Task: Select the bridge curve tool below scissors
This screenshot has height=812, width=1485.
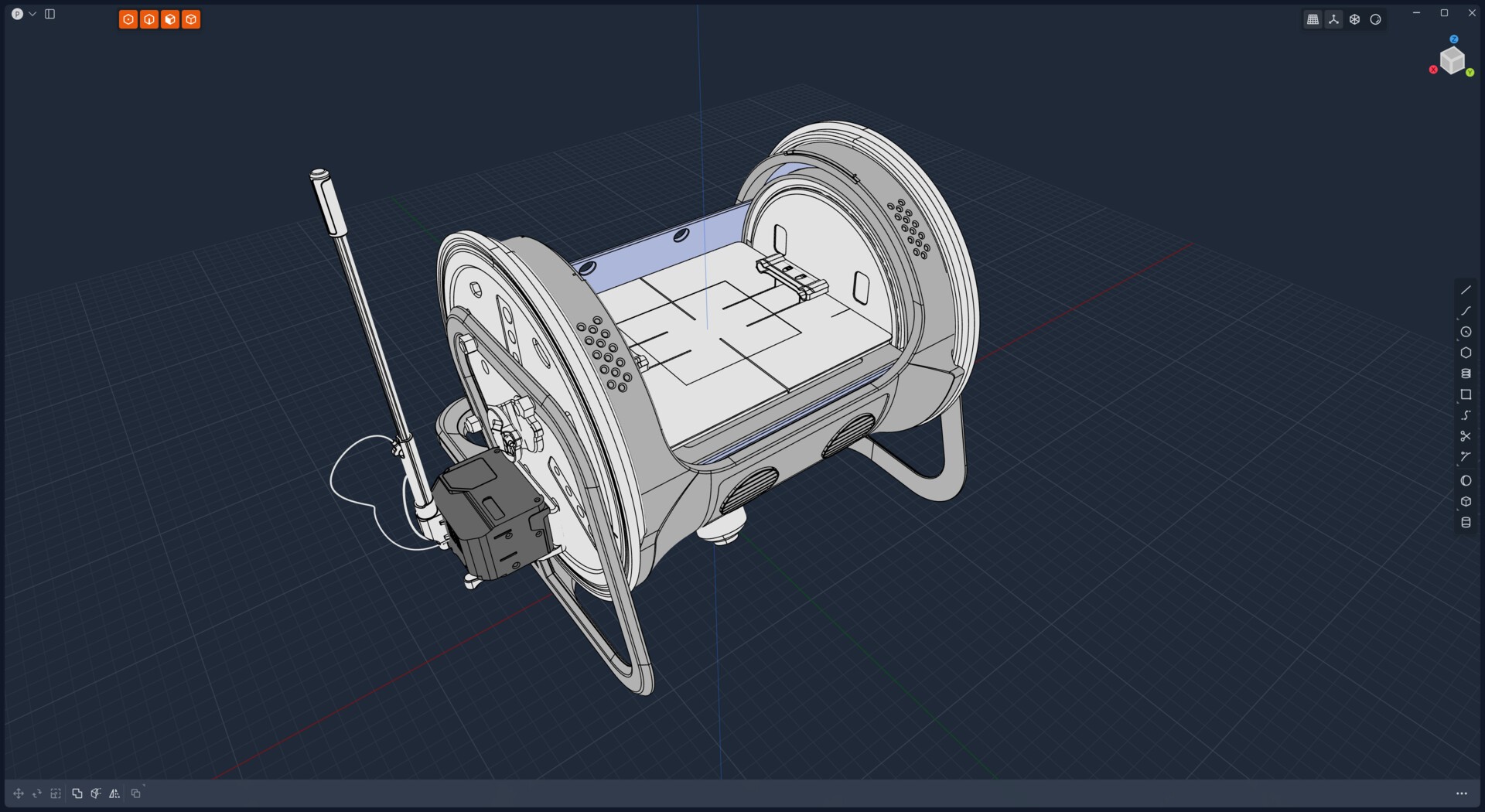Action: coord(1466,457)
